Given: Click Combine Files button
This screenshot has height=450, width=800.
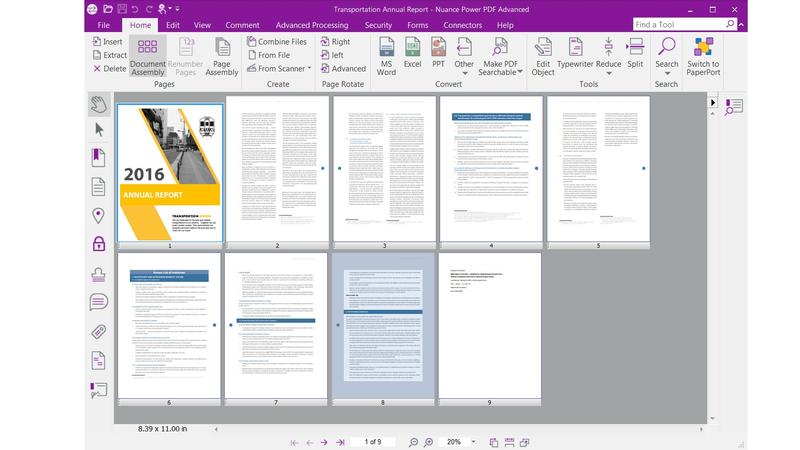Looking at the screenshot, I should [x=277, y=41].
